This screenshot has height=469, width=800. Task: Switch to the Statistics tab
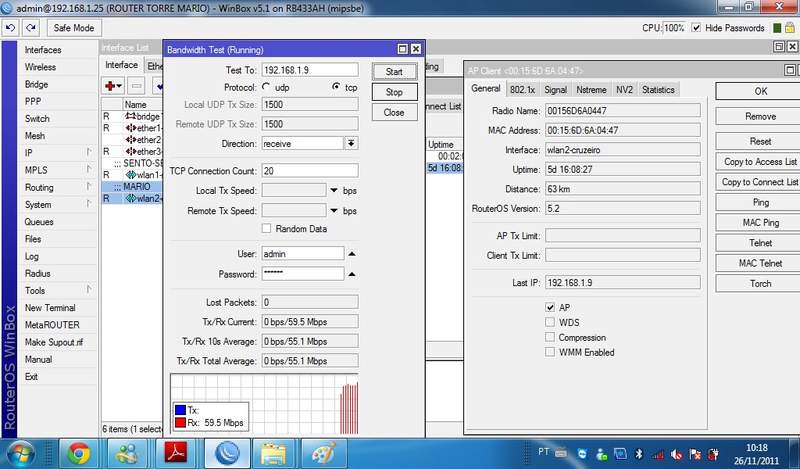(658, 89)
